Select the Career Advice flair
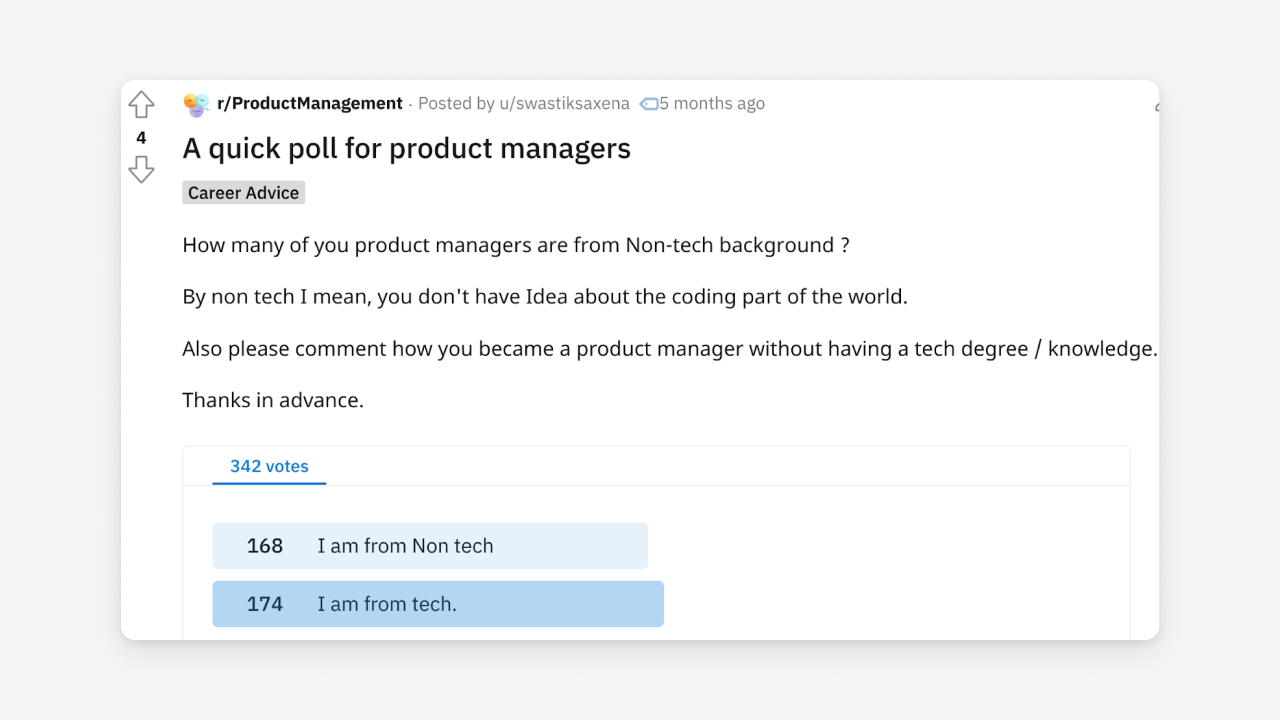Screen dimensions: 1280x720 (243, 192)
